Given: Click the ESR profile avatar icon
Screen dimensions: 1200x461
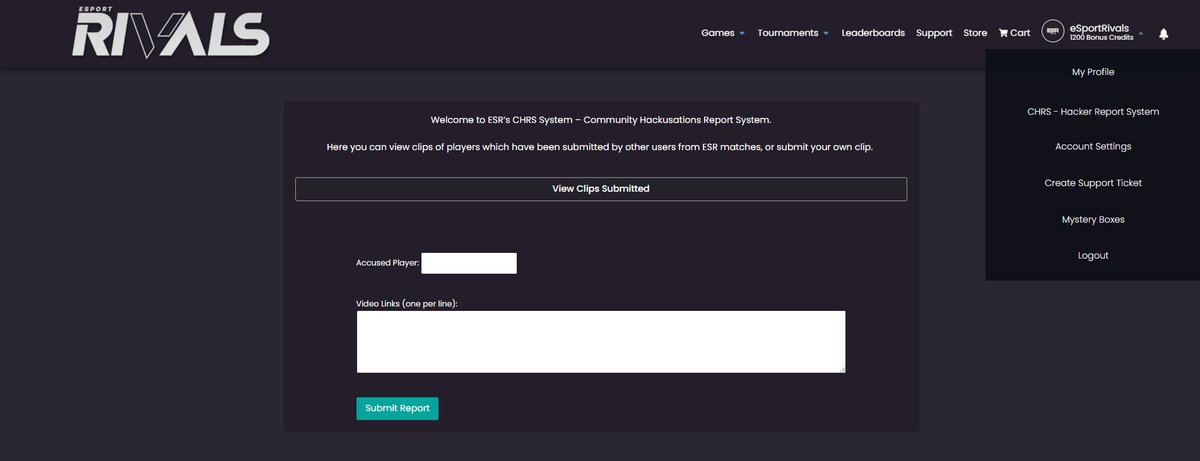Looking at the screenshot, I should pyautogui.click(x=1052, y=32).
